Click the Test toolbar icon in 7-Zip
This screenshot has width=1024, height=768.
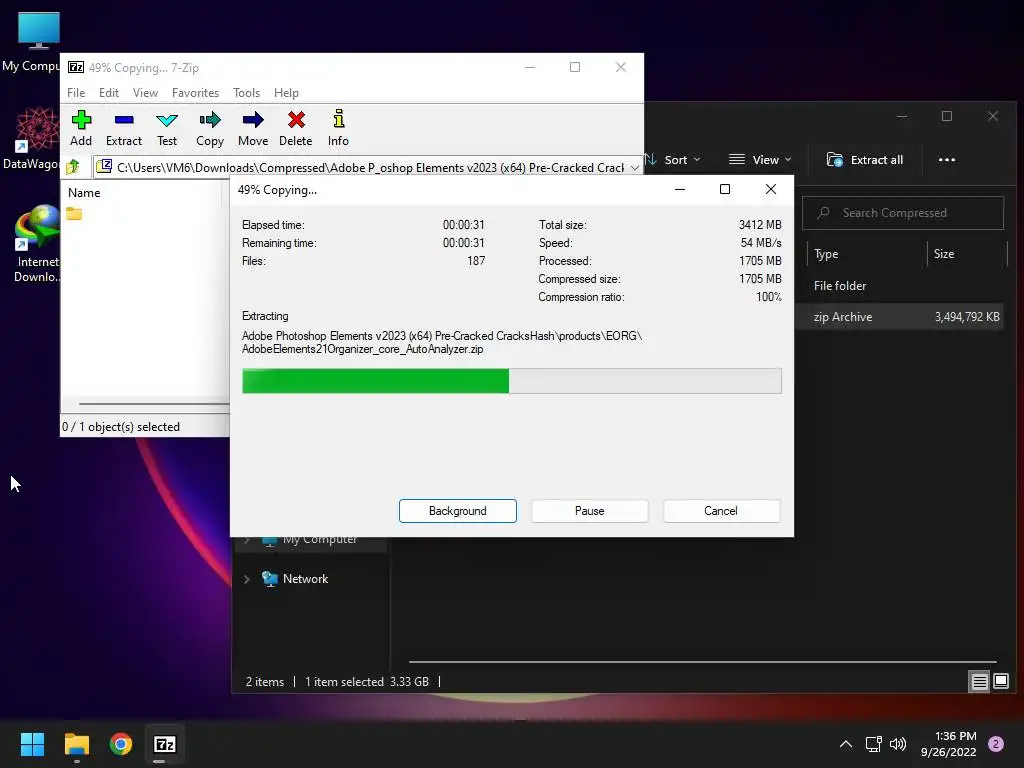(167, 128)
